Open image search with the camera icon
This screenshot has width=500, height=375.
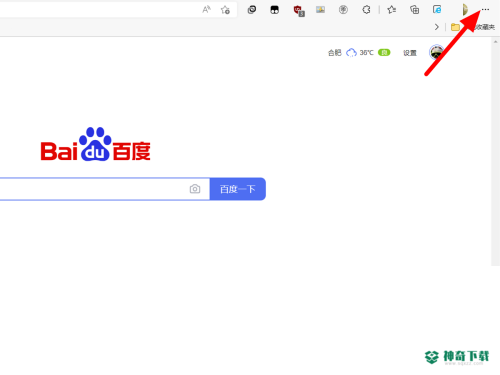[x=195, y=189]
